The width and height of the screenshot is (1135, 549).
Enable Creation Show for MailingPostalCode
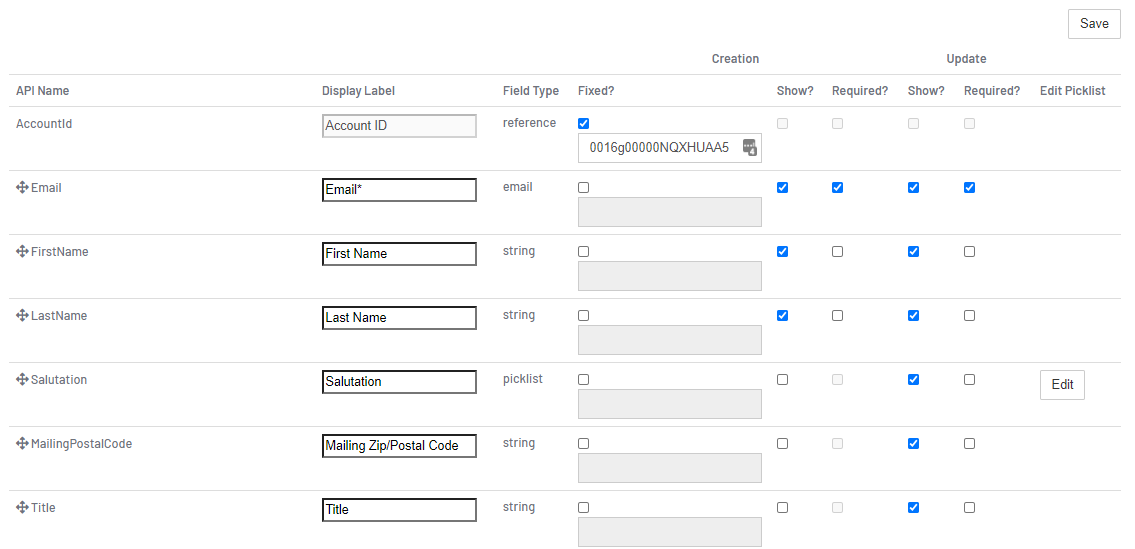[782, 443]
